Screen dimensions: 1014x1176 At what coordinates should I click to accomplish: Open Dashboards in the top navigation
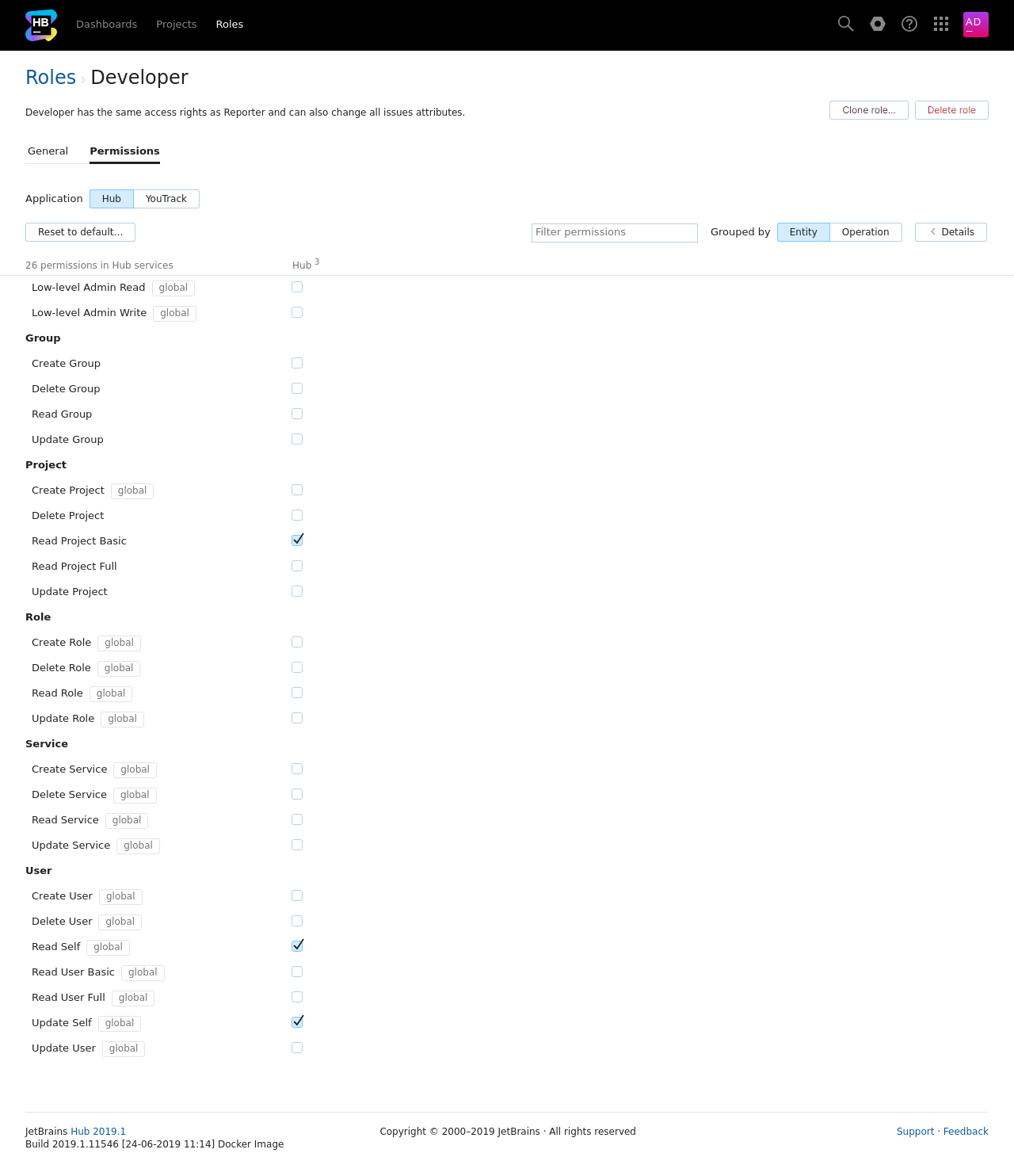point(106,25)
